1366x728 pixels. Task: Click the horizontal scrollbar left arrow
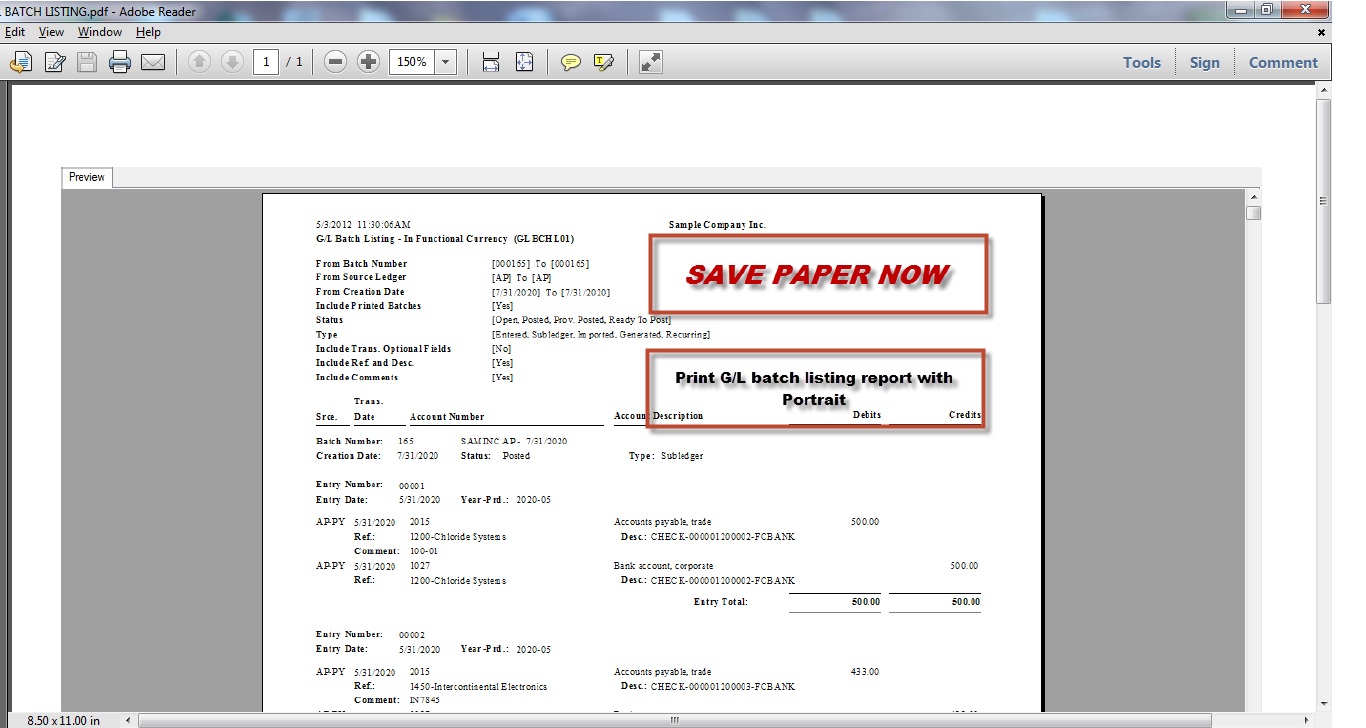pos(129,720)
